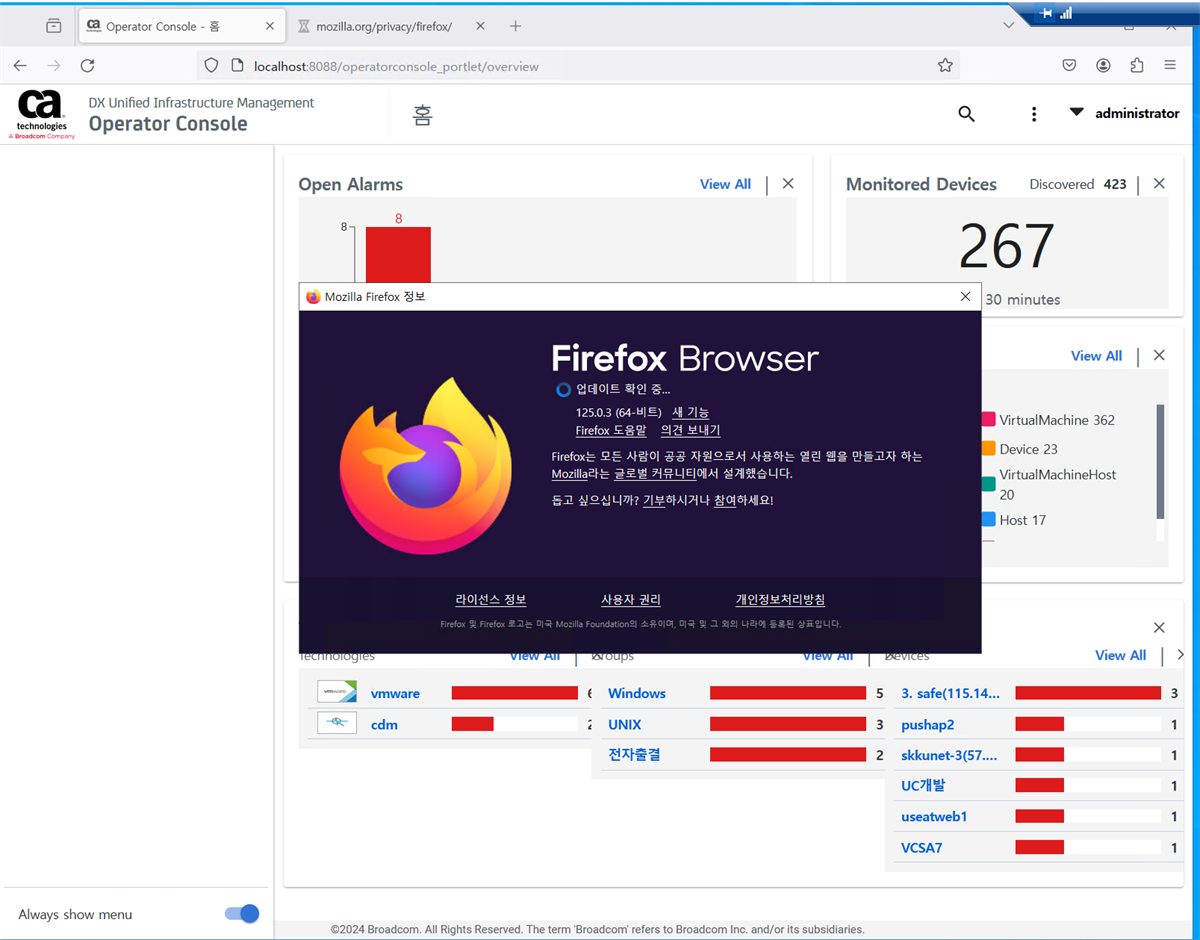Open the administrator dropdown menu
Viewport: 1200px width, 940px height.
pos(1124,113)
